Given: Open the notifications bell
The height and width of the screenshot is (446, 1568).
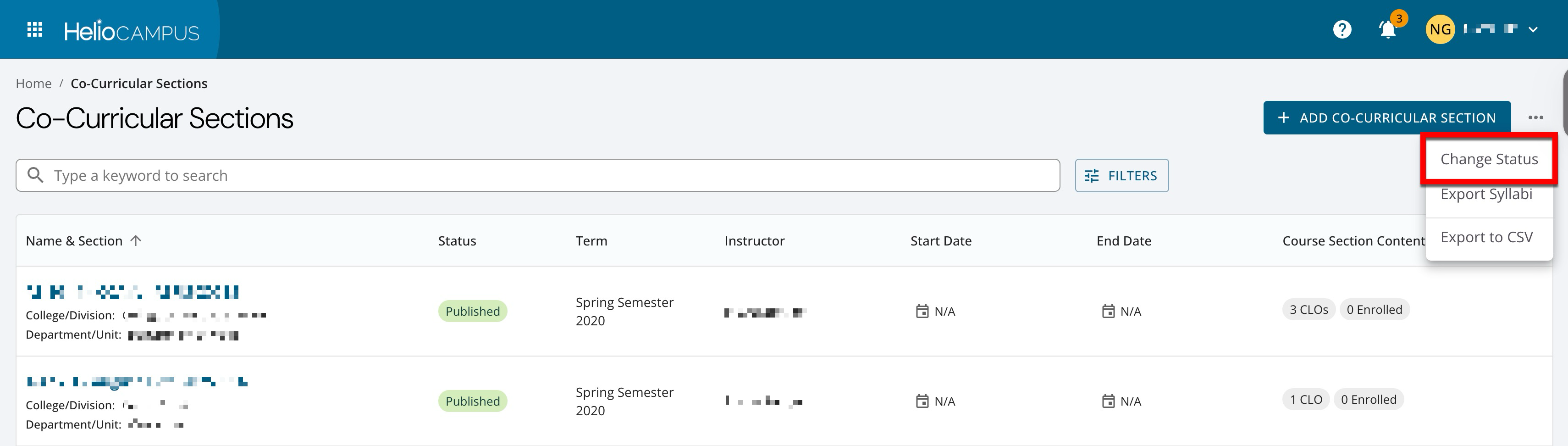Looking at the screenshot, I should [1387, 29].
